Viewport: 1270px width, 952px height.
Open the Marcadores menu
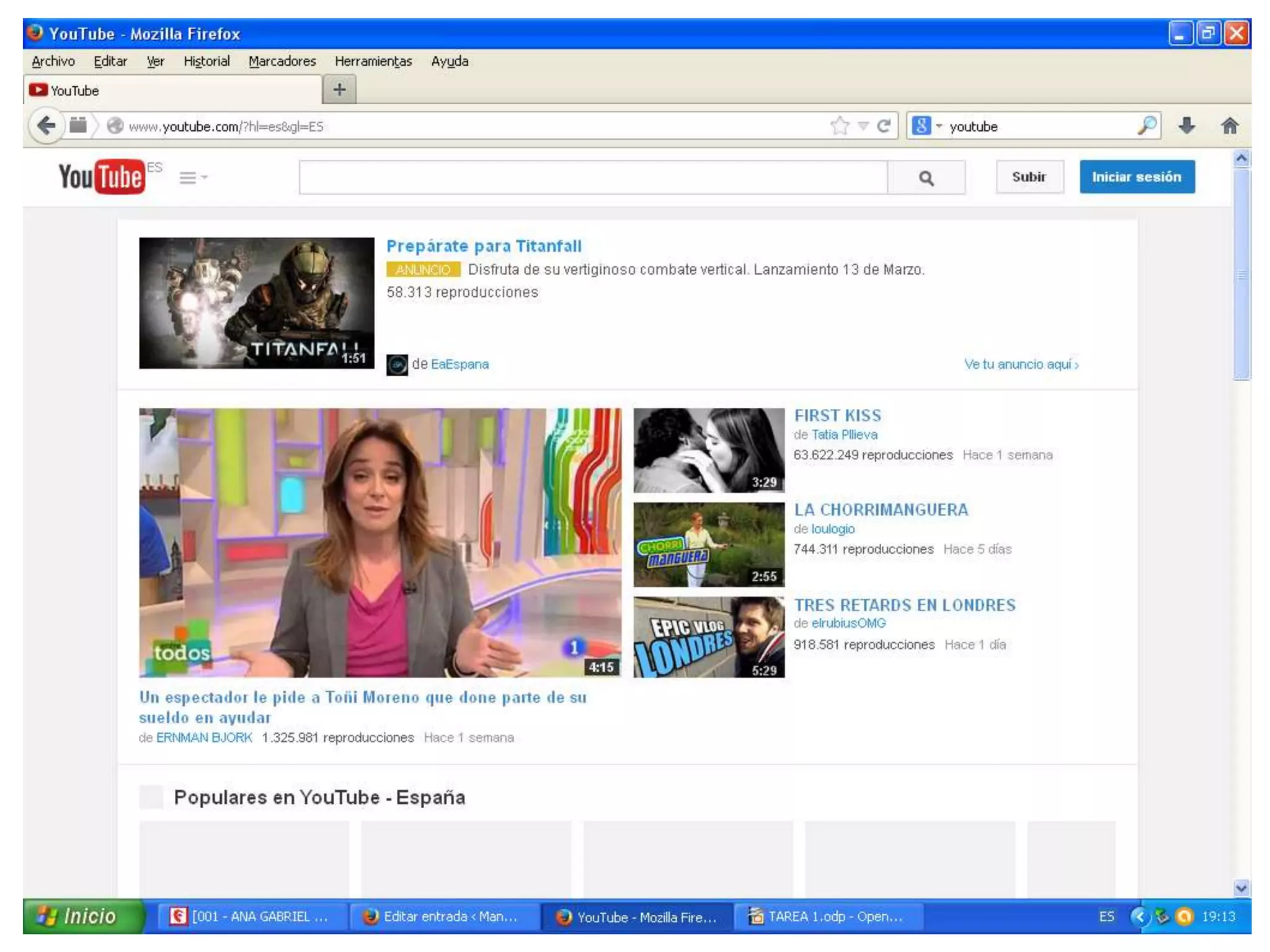282,61
